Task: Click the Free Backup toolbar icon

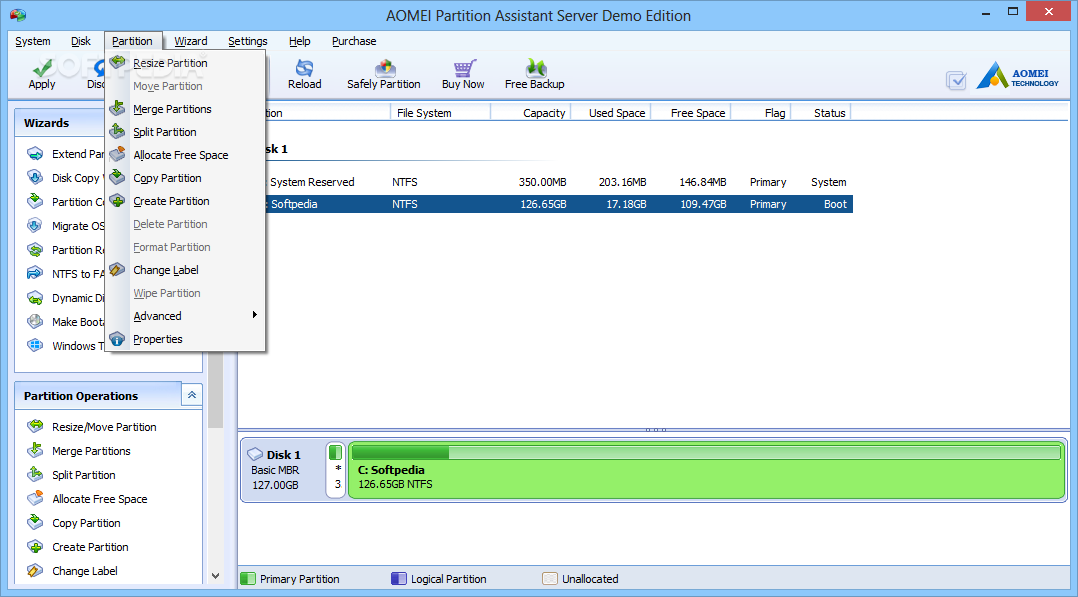Action: [536, 68]
